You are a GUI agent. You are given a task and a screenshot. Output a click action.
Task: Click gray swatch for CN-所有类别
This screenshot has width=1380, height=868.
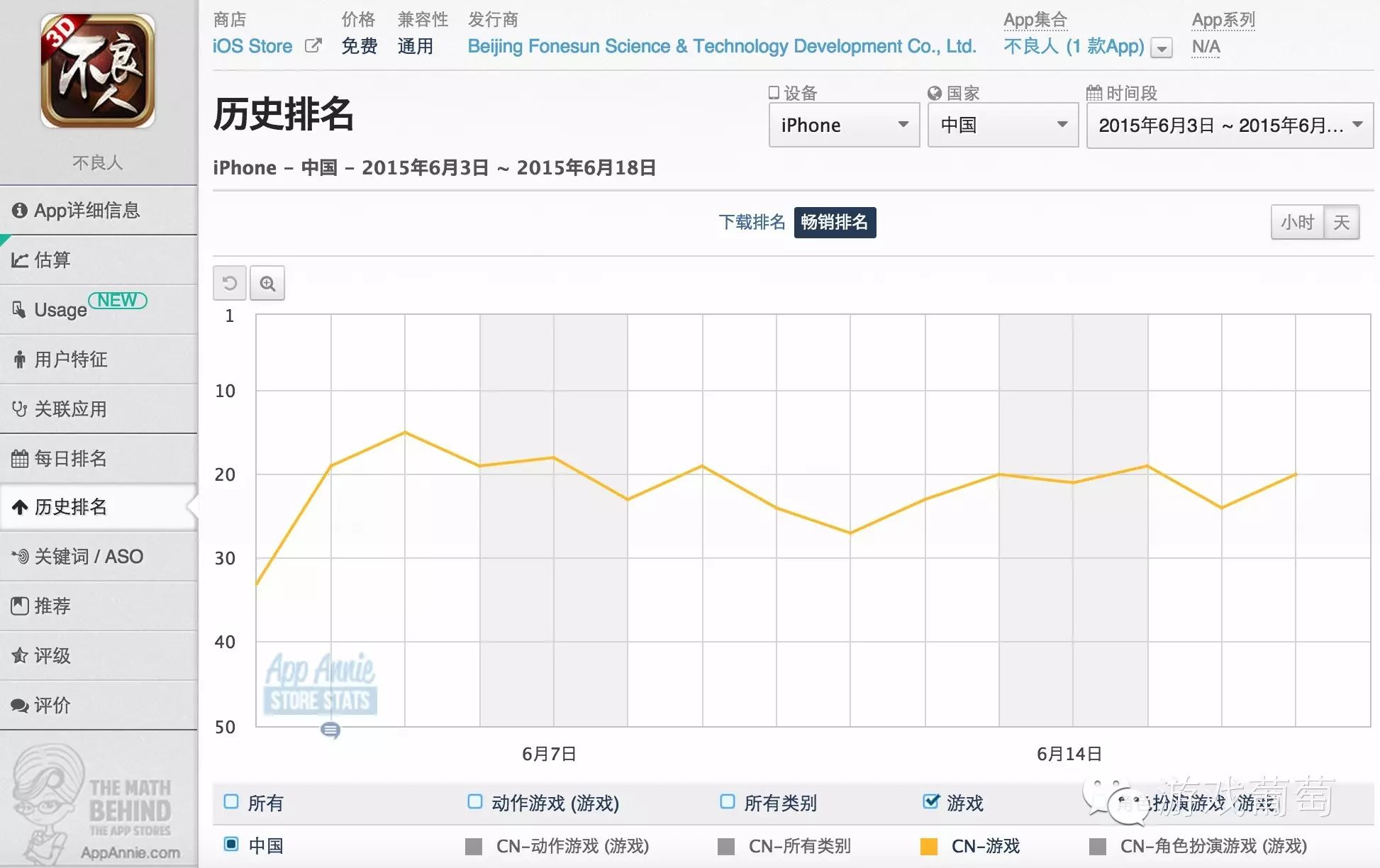tap(726, 846)
